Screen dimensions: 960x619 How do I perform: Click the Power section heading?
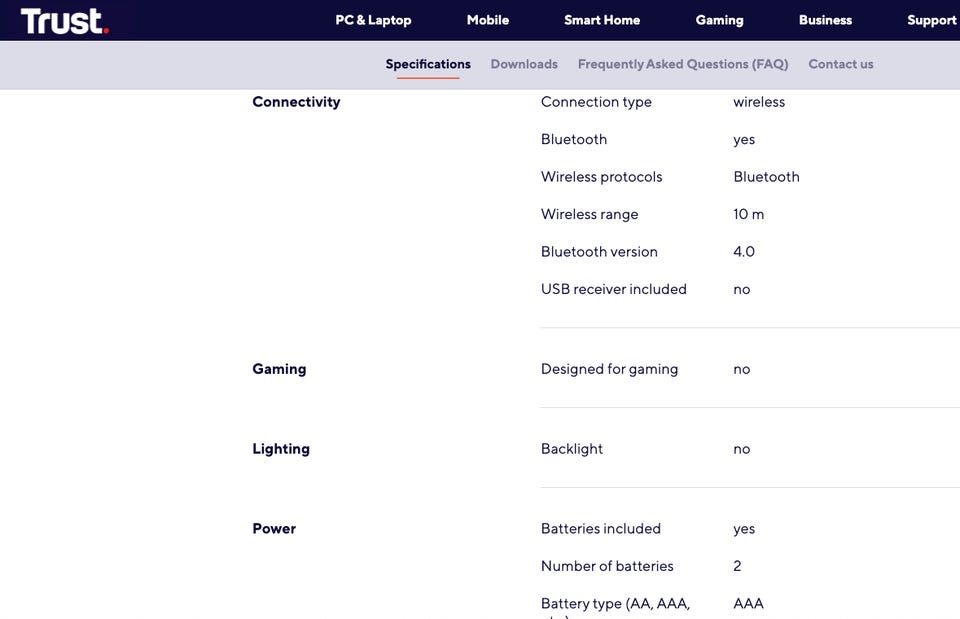274,529
